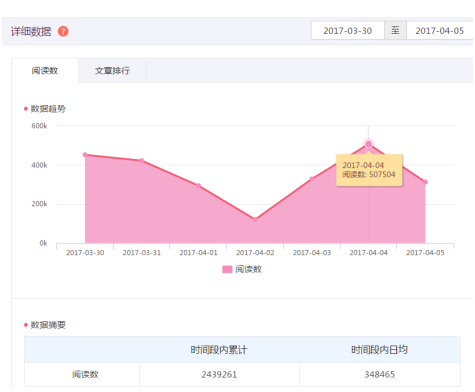Switch to the 文章排行 tab
The height and width of the screenshot is (392, 475).
[112, 71]
